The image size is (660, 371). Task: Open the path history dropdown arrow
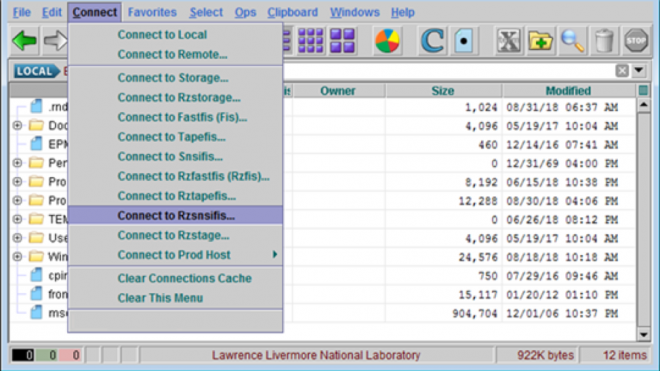tap(639, 71)
